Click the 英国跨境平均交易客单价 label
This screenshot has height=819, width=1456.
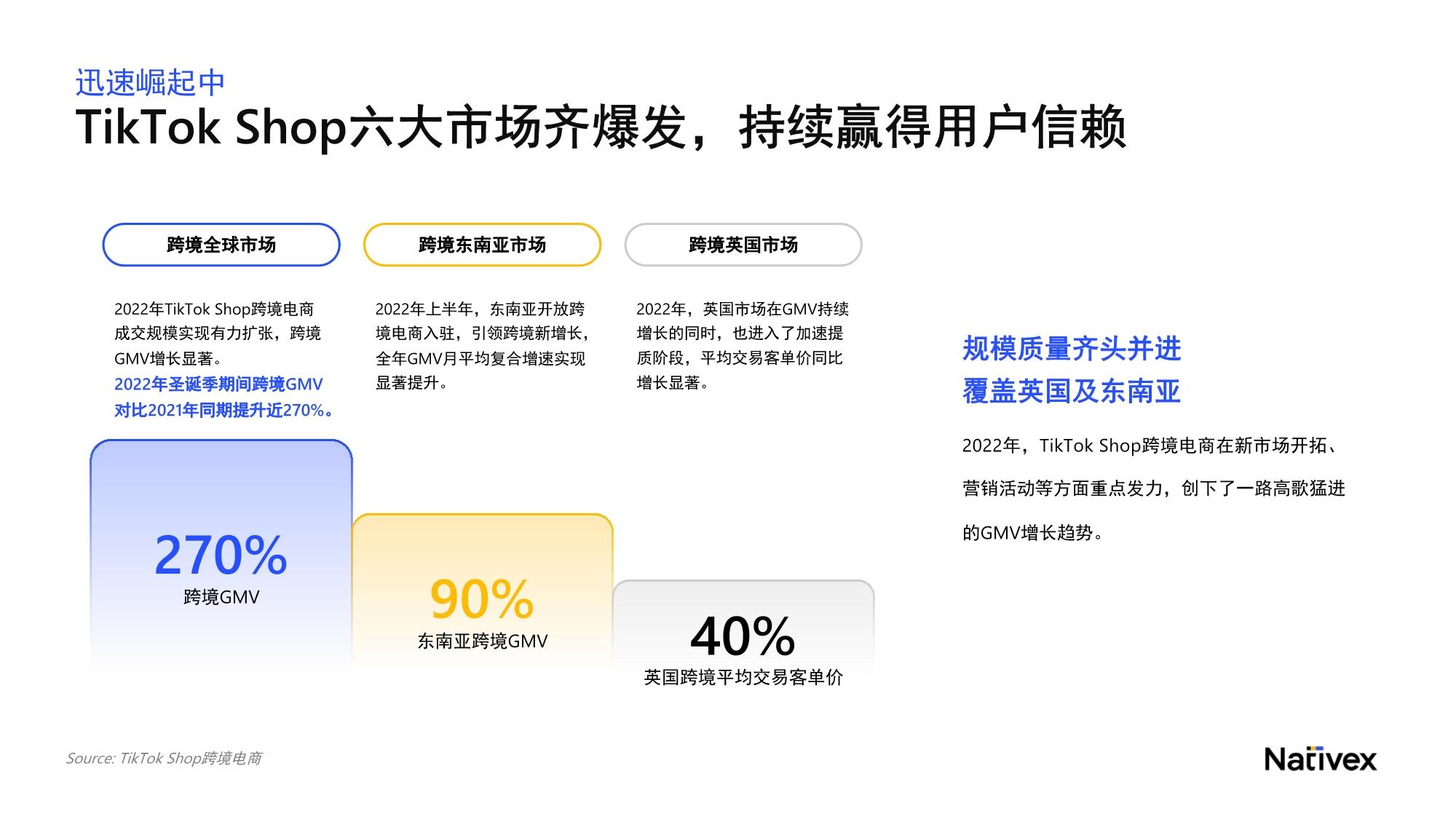pyautogui.click(x=743, y=678)
